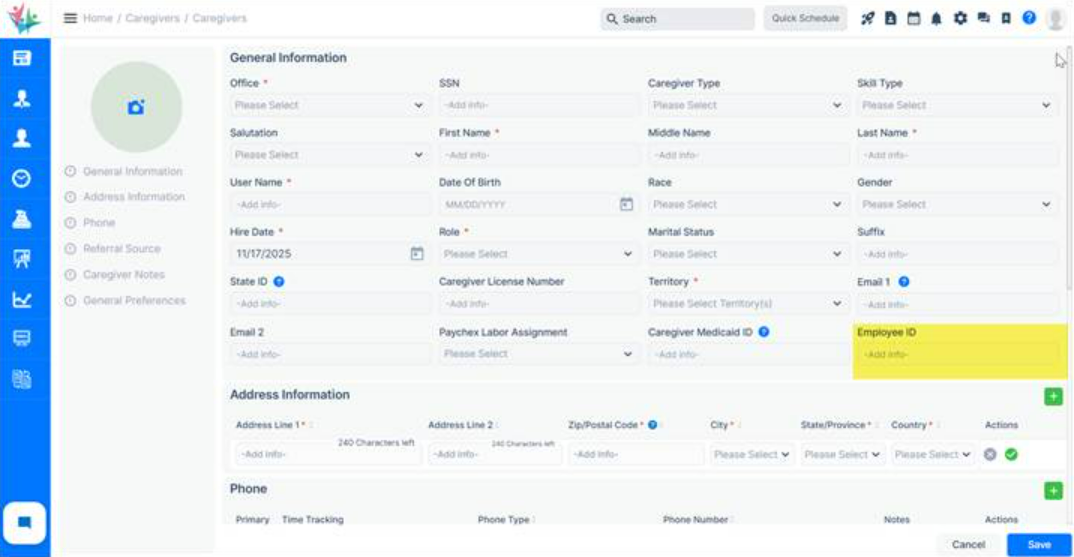This screenshot has width=1074, height=557.
Task: Open the State/Province dropdown
Action: [x=842, y=454]
